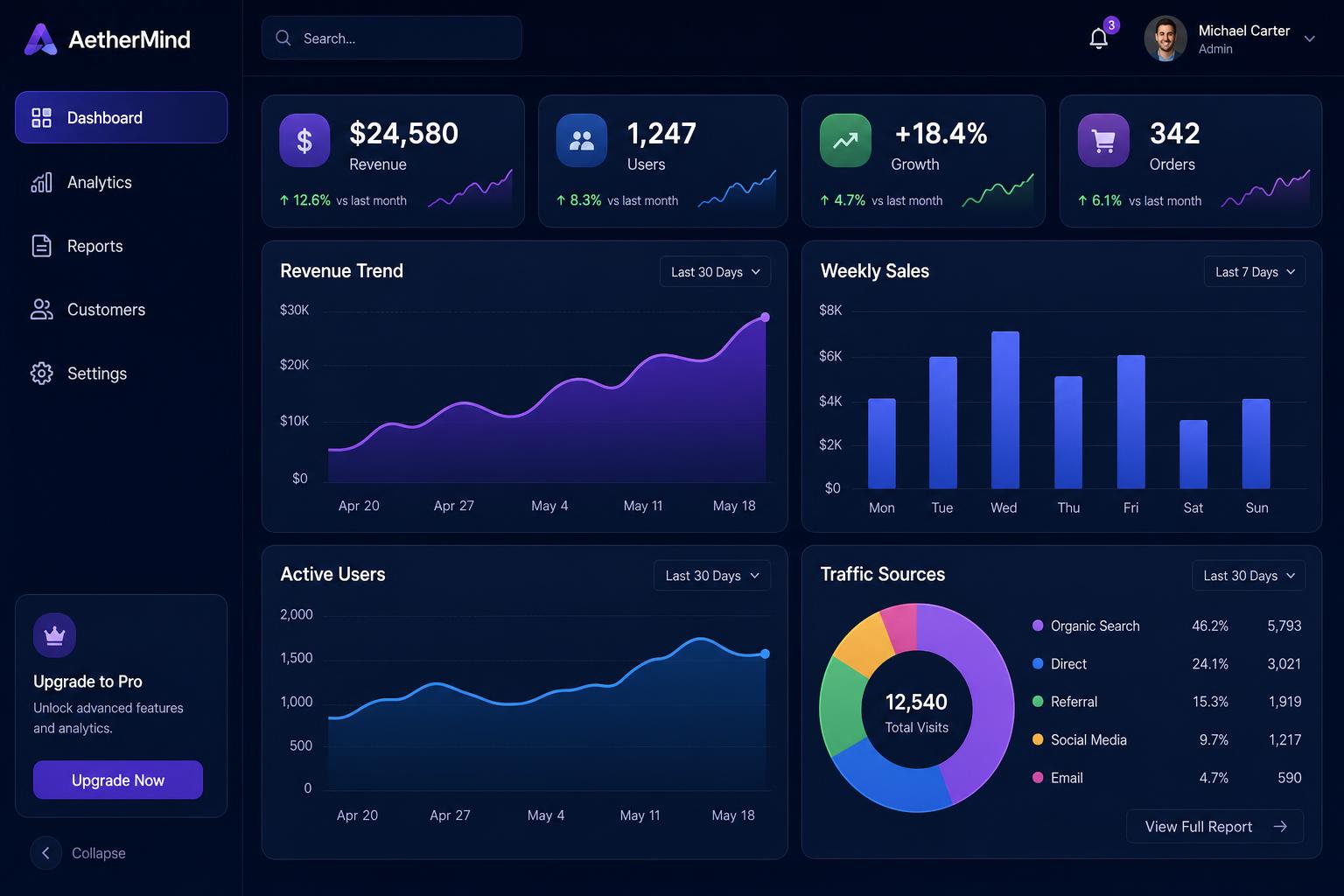Click the Orders shopping cart icon
The image size is (1344, 896).
pos(1103,140)
